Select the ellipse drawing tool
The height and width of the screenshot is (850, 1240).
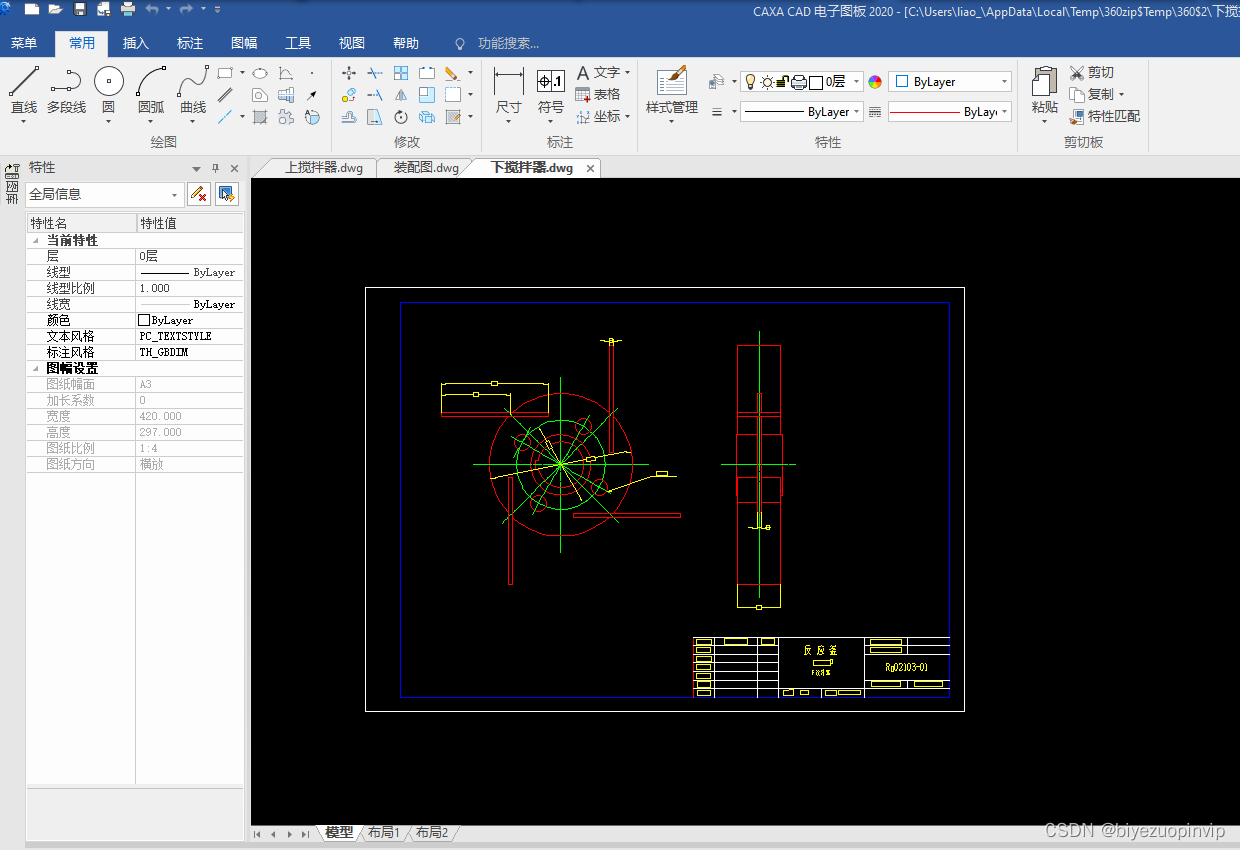[x=260, y=73]
